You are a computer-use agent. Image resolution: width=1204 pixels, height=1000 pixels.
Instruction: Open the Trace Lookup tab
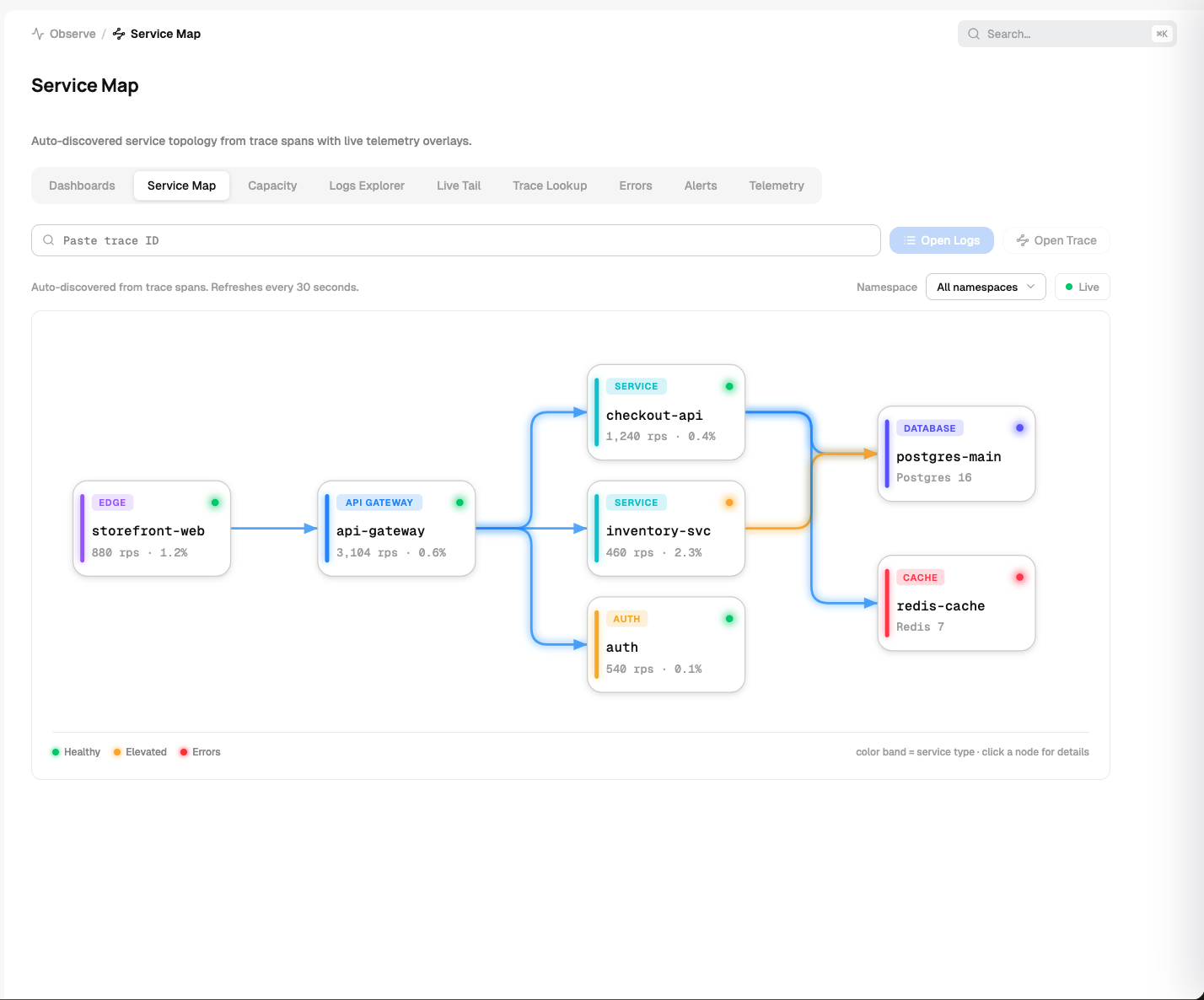(550, 185)
